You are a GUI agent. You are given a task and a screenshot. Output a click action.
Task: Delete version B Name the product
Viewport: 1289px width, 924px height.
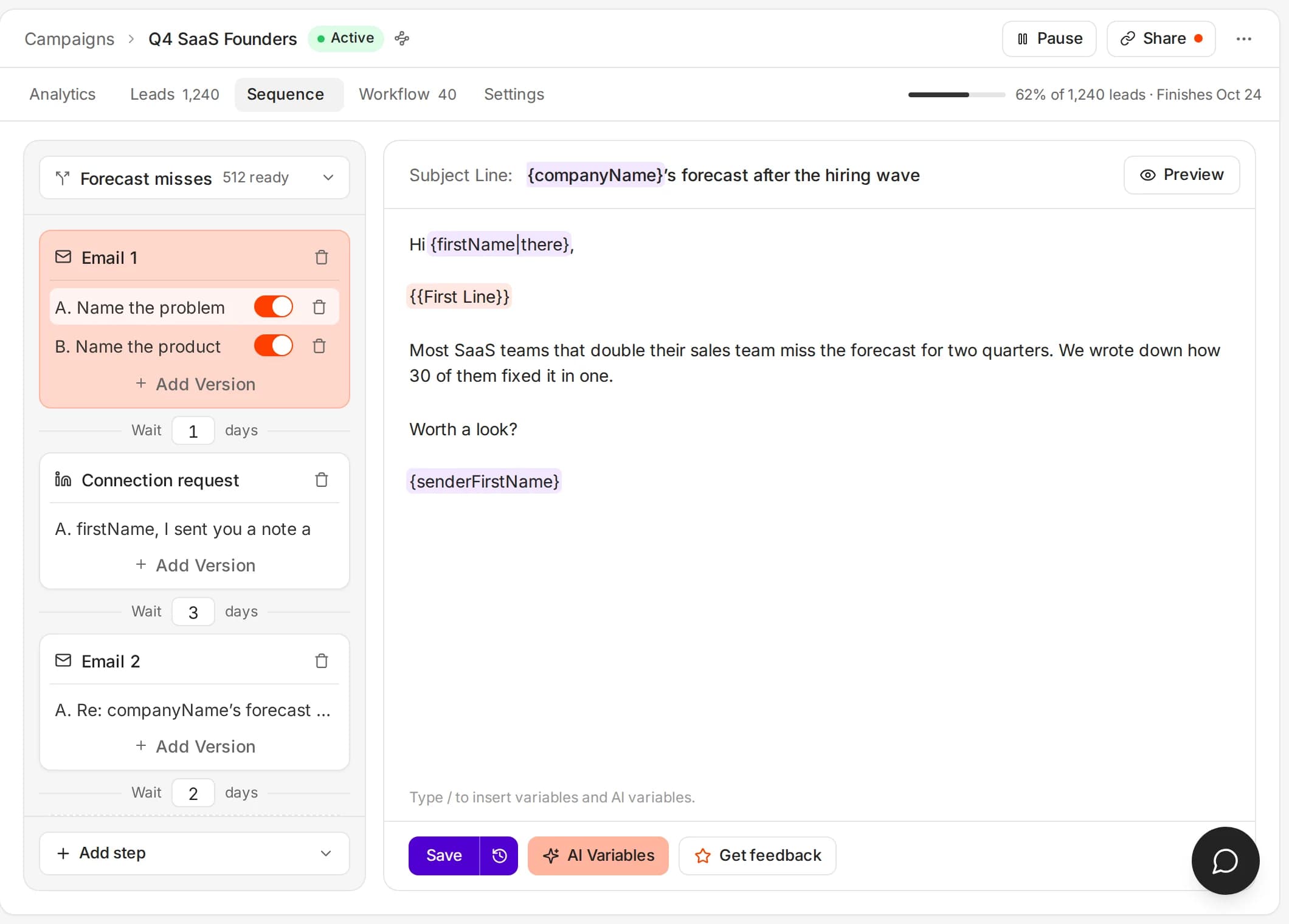[319, 346]
